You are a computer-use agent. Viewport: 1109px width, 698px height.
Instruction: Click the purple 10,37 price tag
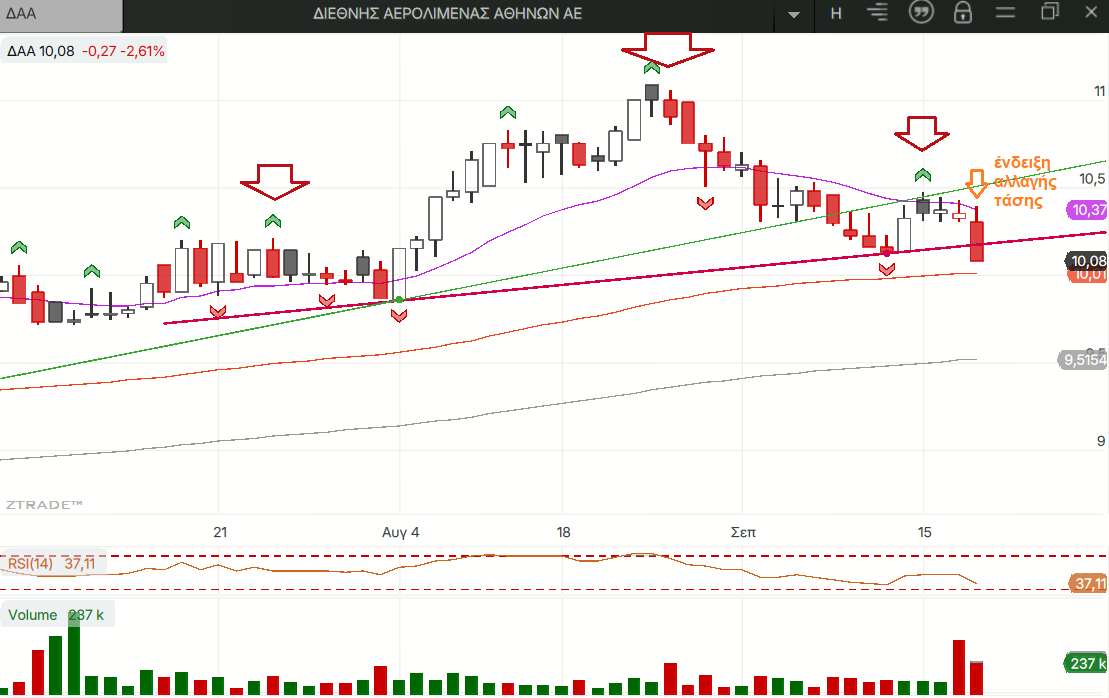tap(1088, 209)
